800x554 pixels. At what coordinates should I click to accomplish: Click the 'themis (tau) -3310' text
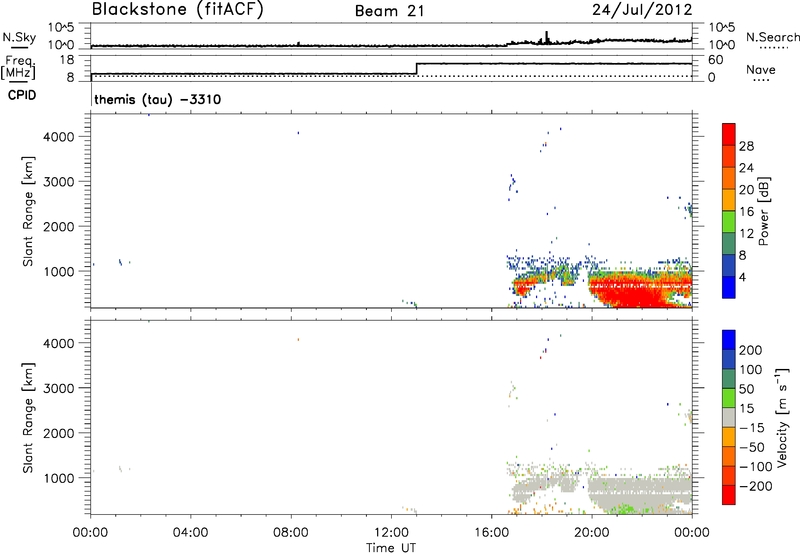click(158, 99)
